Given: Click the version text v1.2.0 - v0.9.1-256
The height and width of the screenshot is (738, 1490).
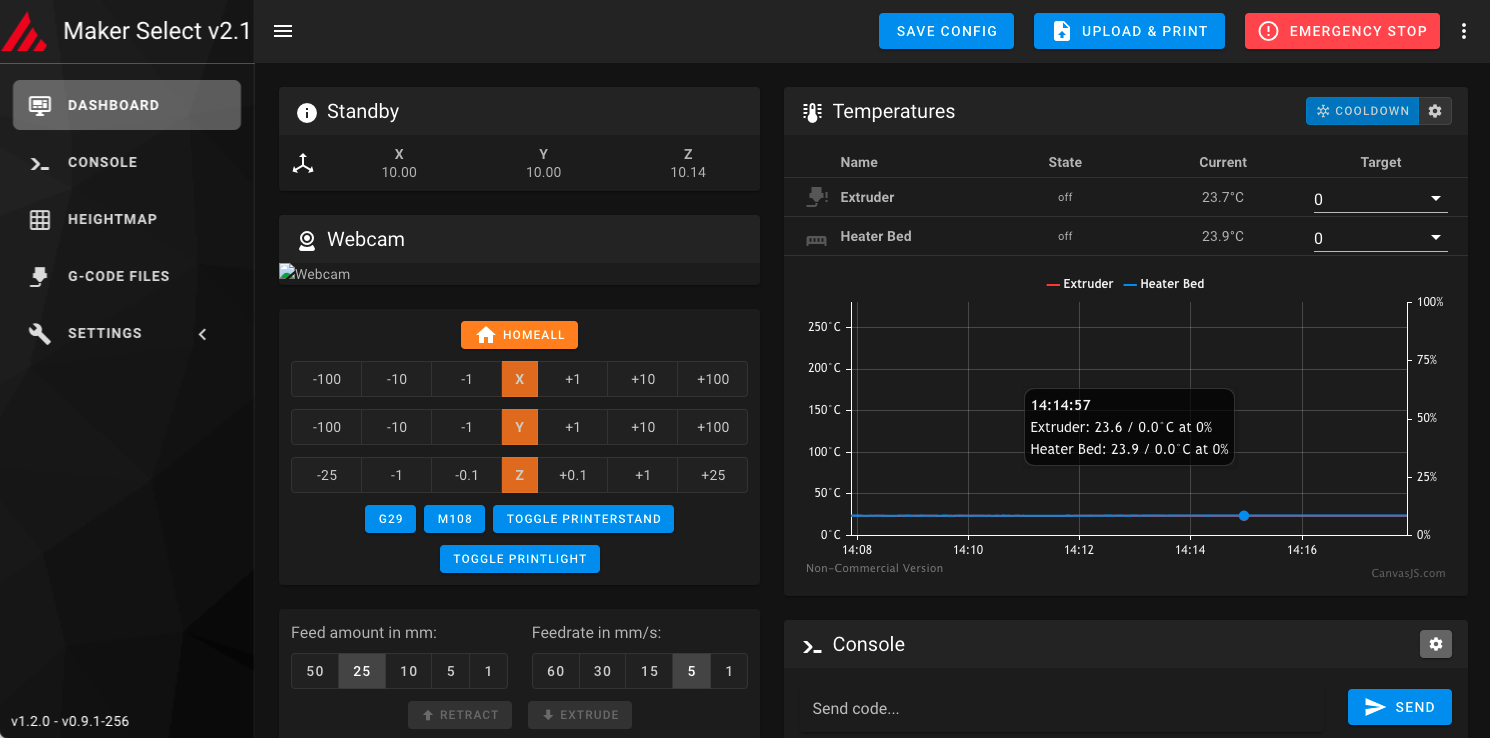Looking at the screenshot, I should click(70, 721).
